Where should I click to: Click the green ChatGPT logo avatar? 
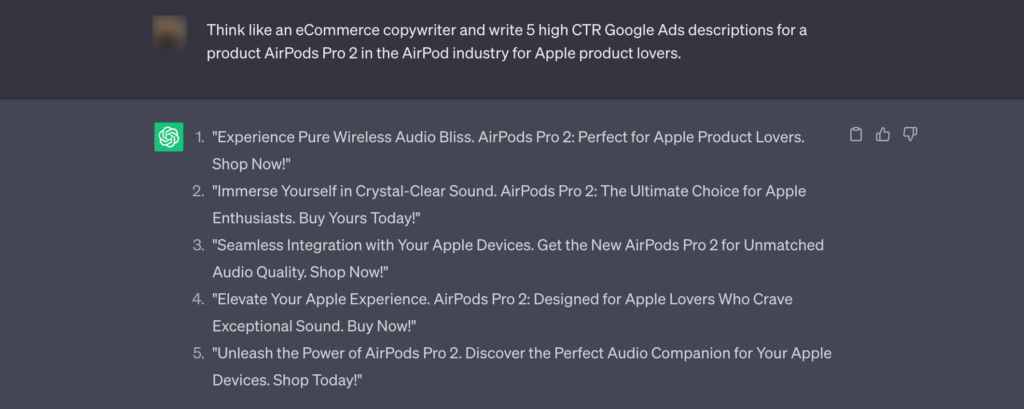(168, 137)
